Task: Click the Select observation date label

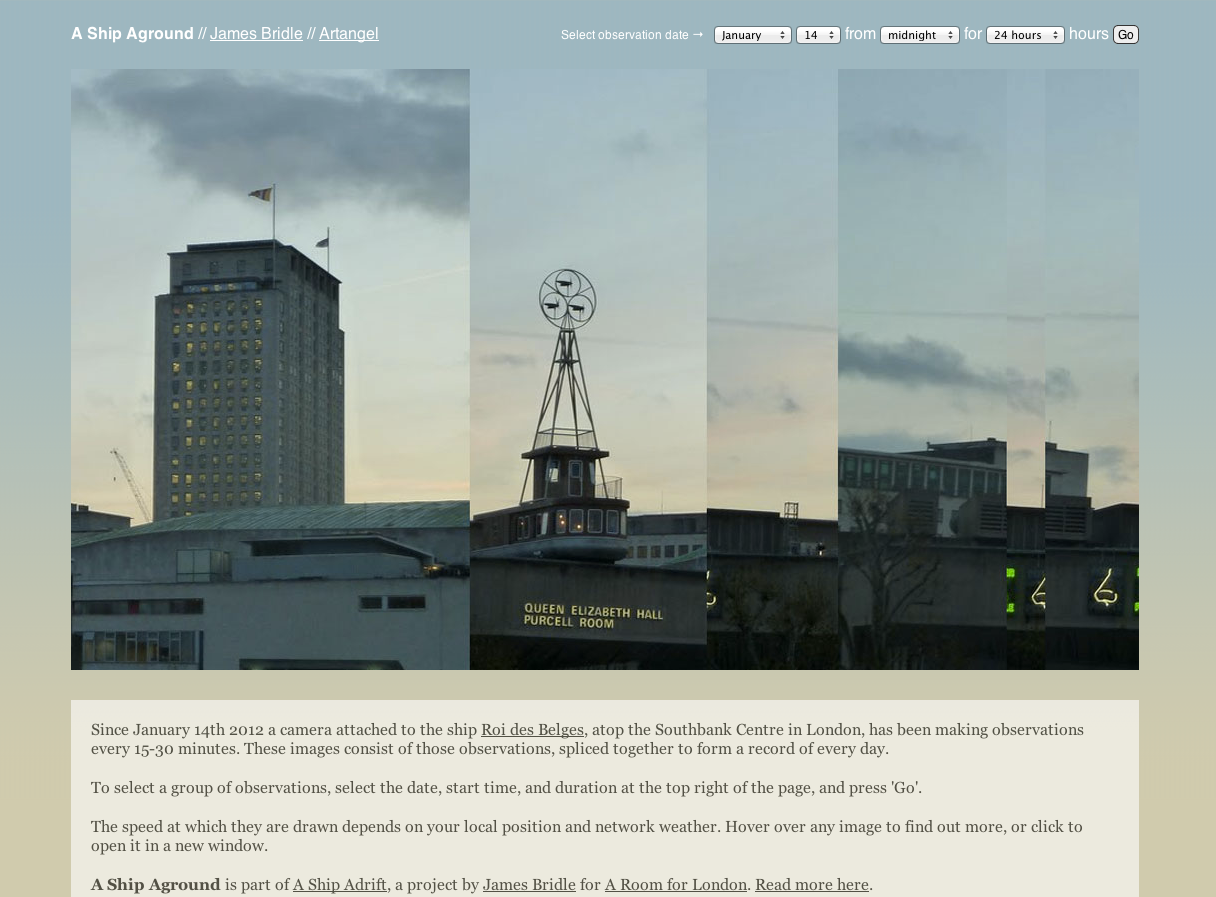Action: click(625, 35)
